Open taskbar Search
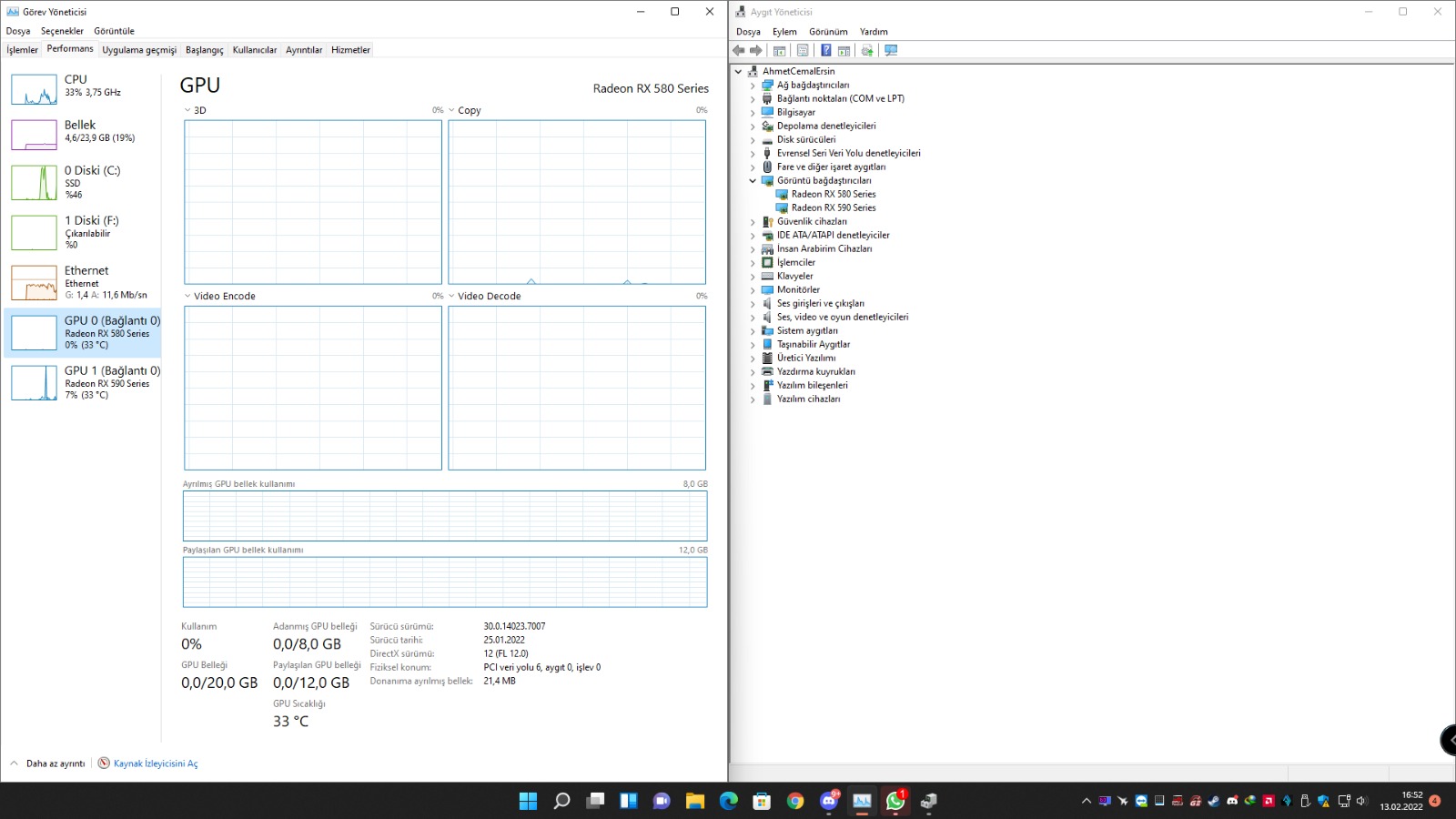The height and width of the screenshot is (819, 1456). (561, 801)
